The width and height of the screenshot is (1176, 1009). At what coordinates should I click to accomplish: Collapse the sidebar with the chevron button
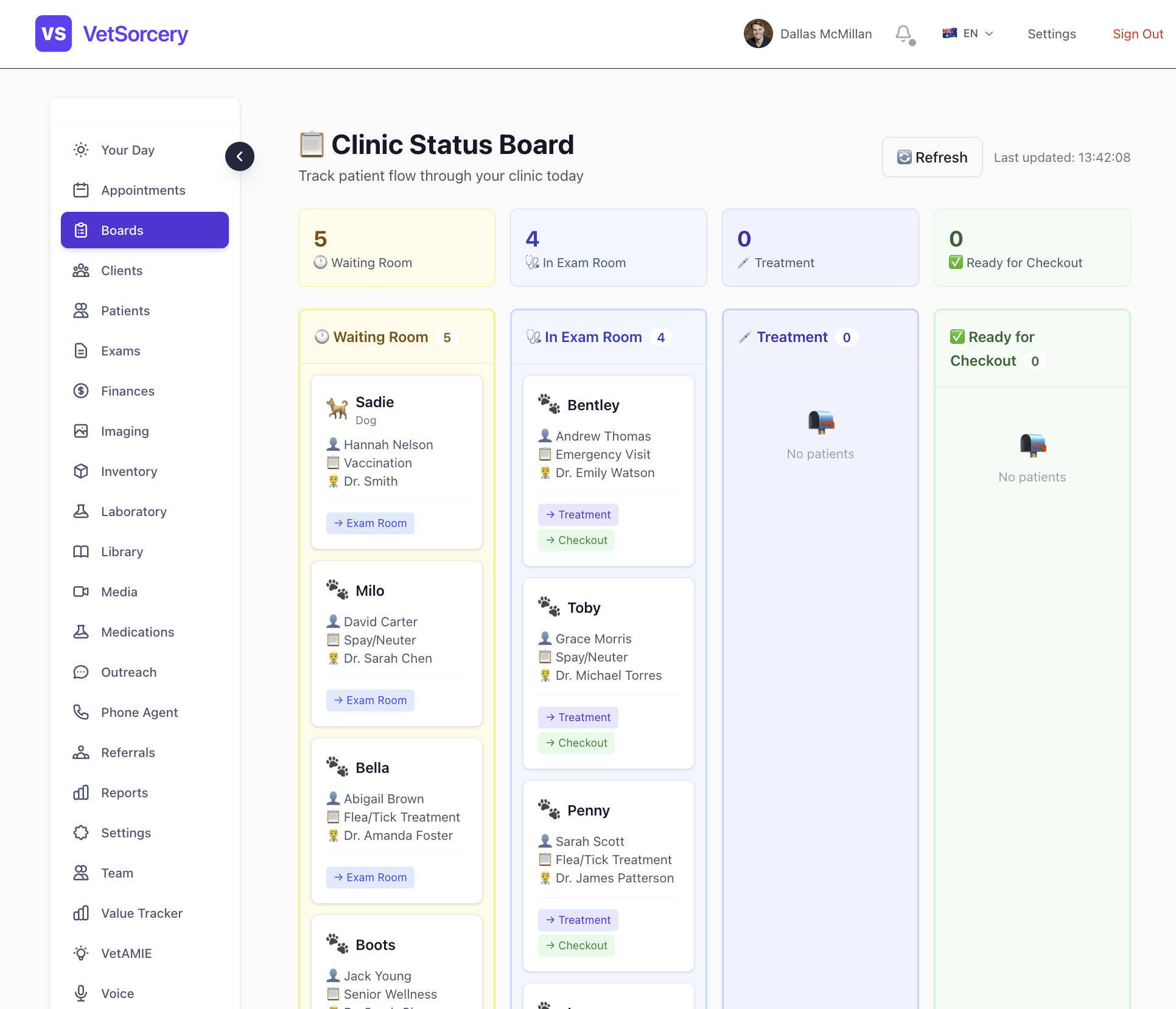(239, 156)
